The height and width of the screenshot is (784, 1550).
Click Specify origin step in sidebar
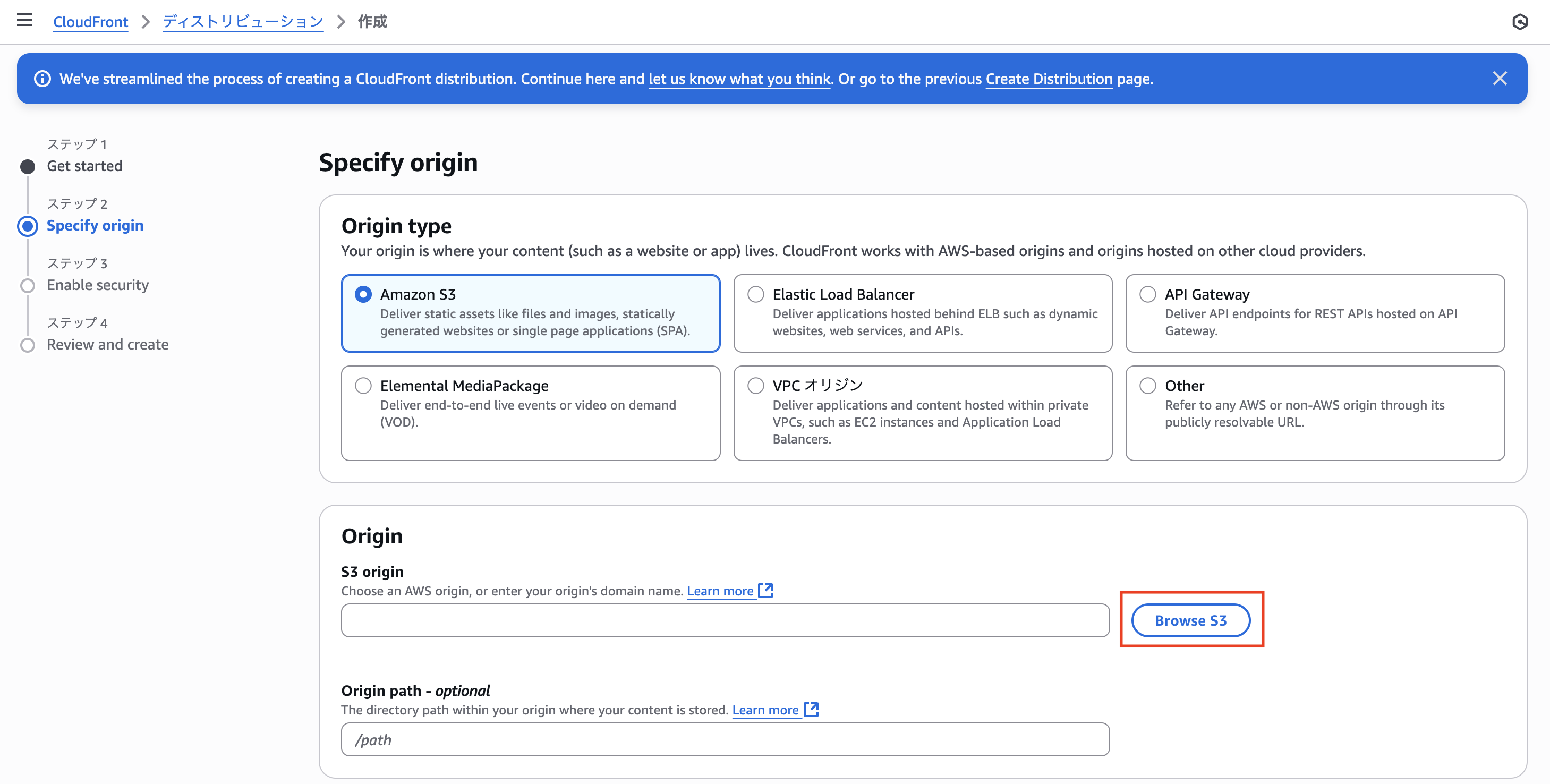pos(95,226)
